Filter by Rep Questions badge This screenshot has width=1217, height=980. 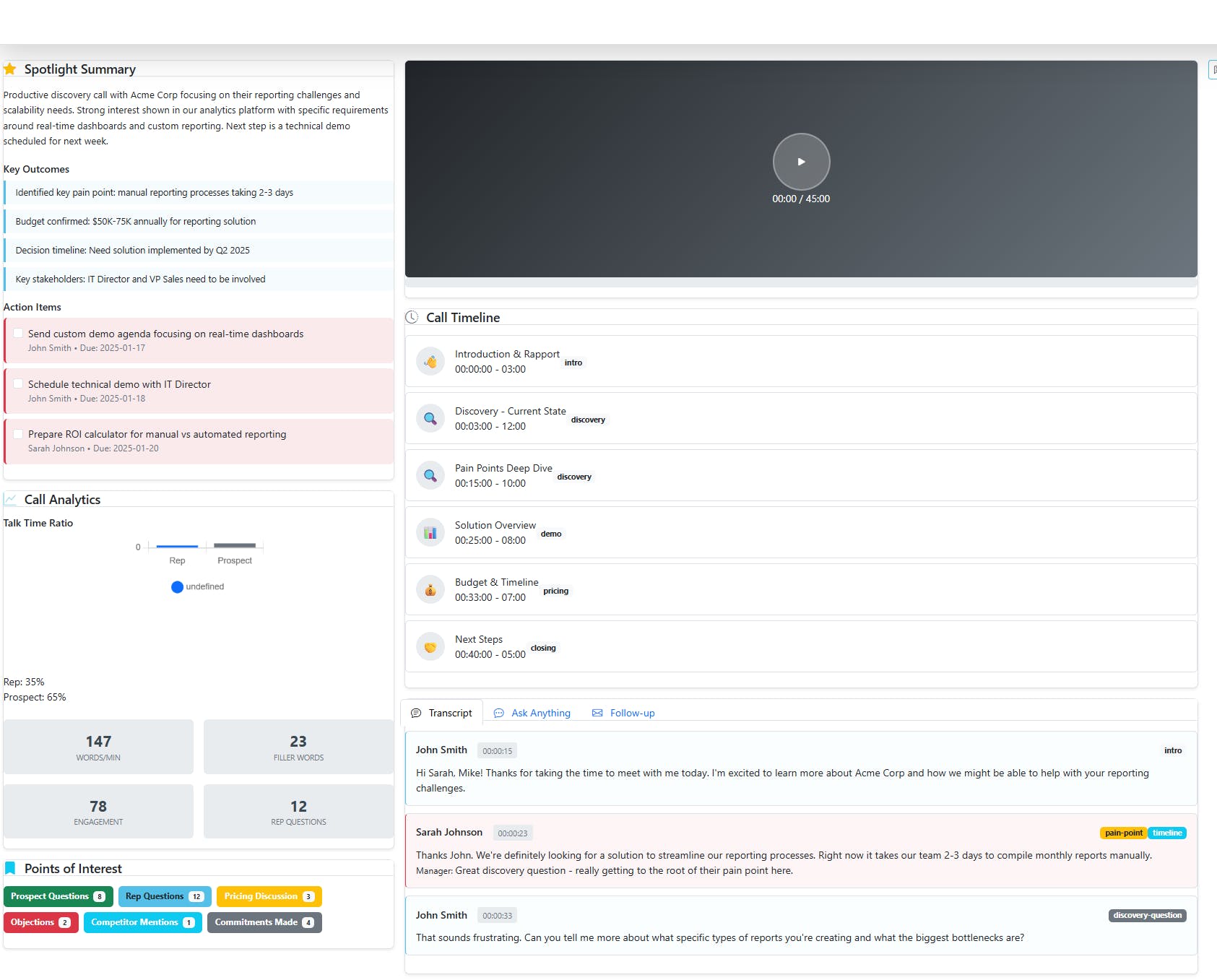(165, 896)
